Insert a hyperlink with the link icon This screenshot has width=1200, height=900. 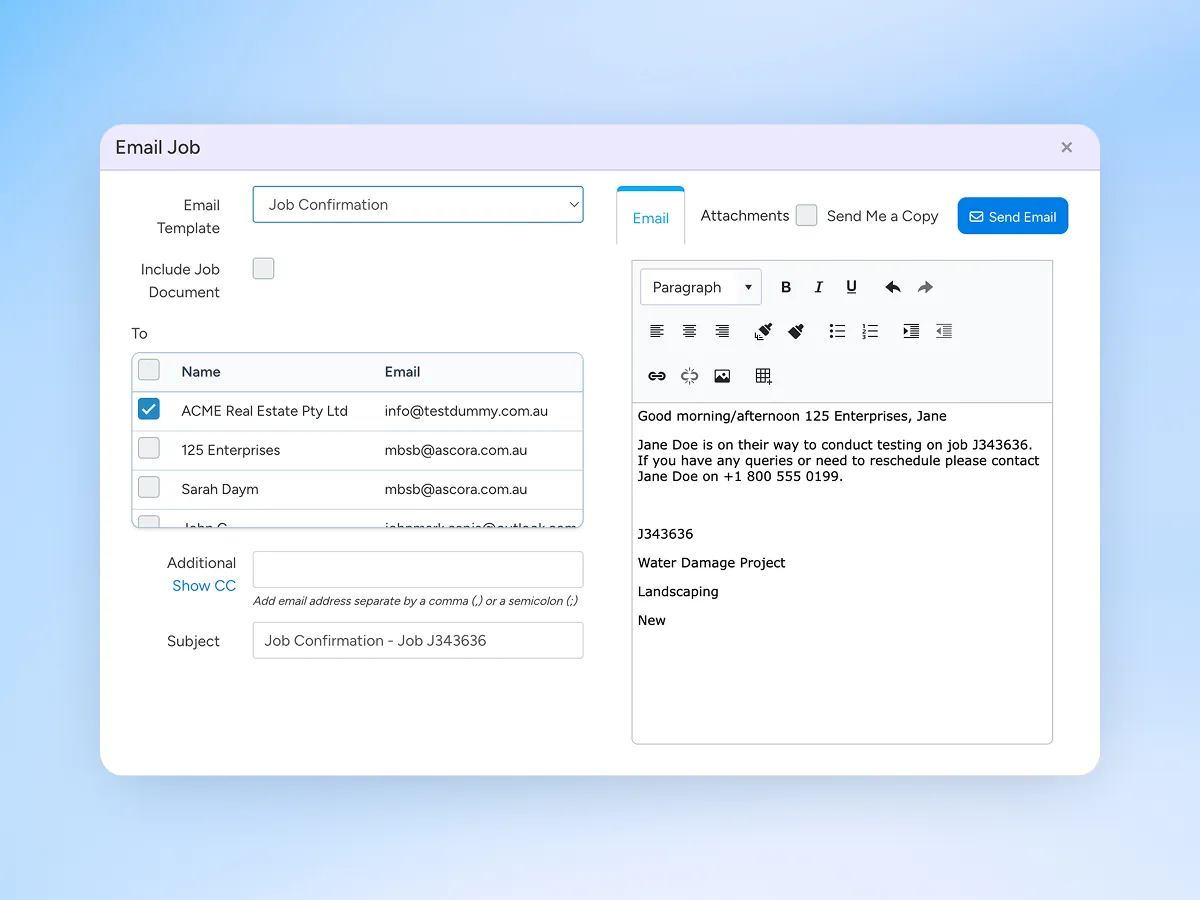pyautogui.click(x=657, y=376)
